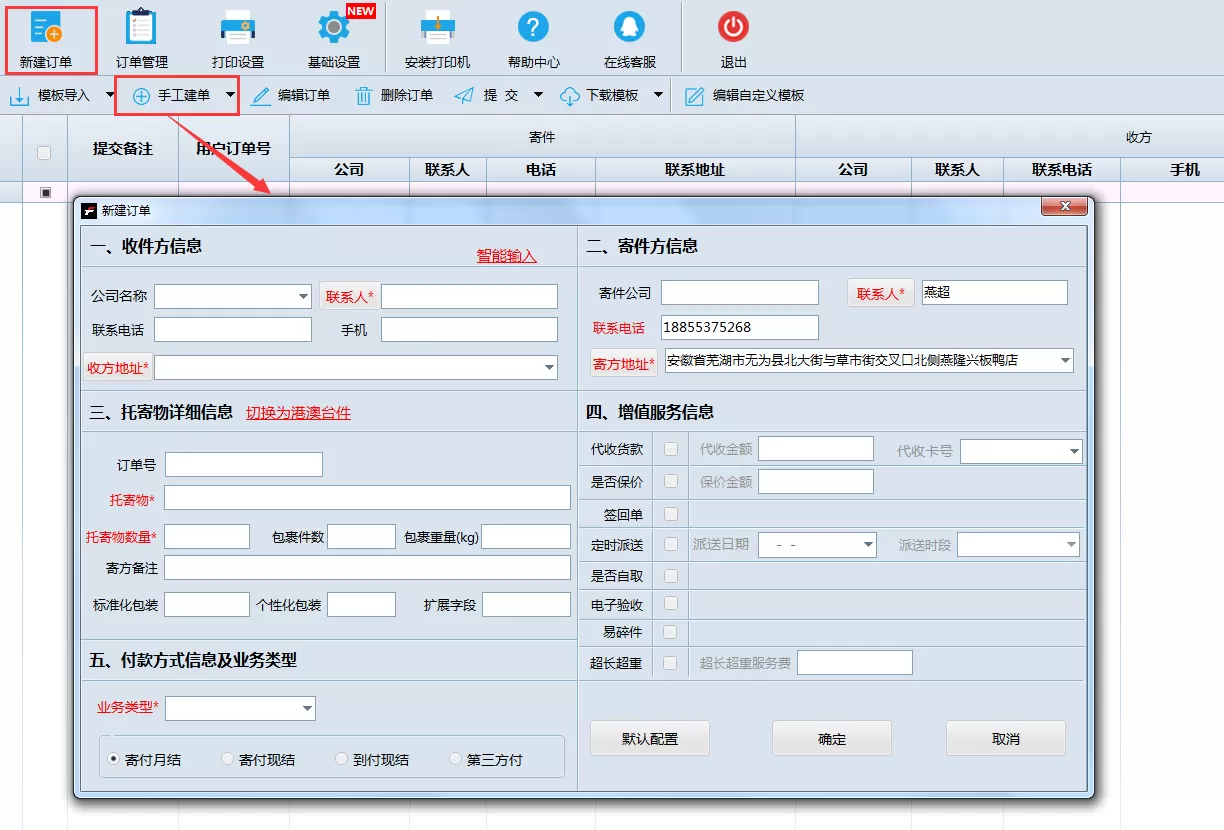This screenshot has width=1224, height=830.
Task: Open the 业务类型 dropdown
Action: pos(307,709)
